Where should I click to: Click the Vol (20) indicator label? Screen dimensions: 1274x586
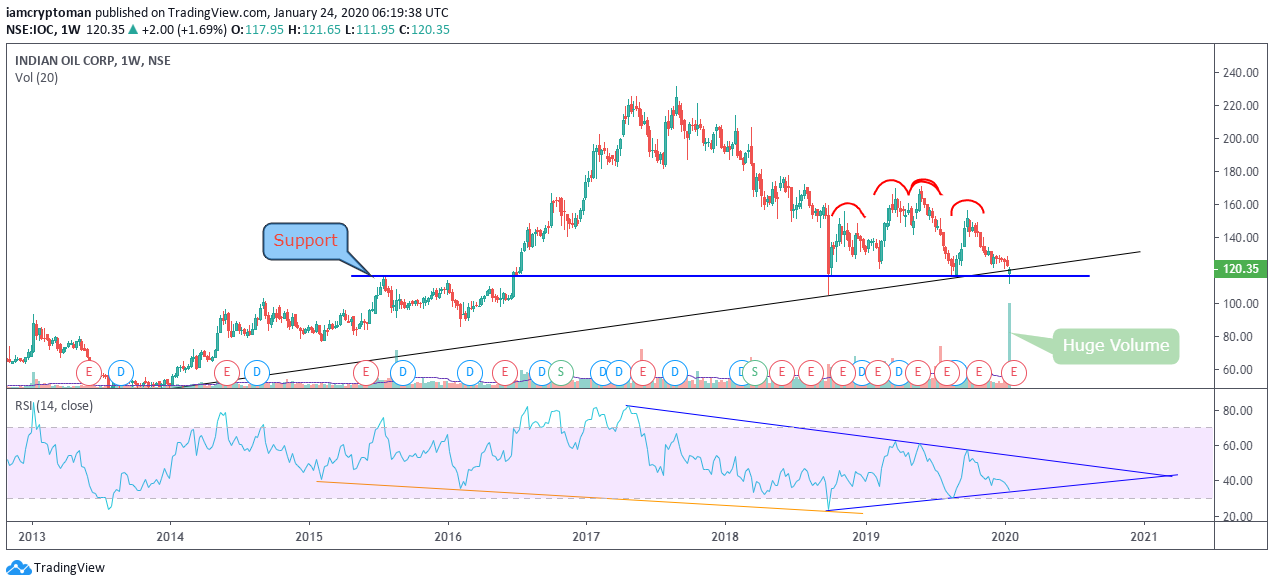[36, 77]
